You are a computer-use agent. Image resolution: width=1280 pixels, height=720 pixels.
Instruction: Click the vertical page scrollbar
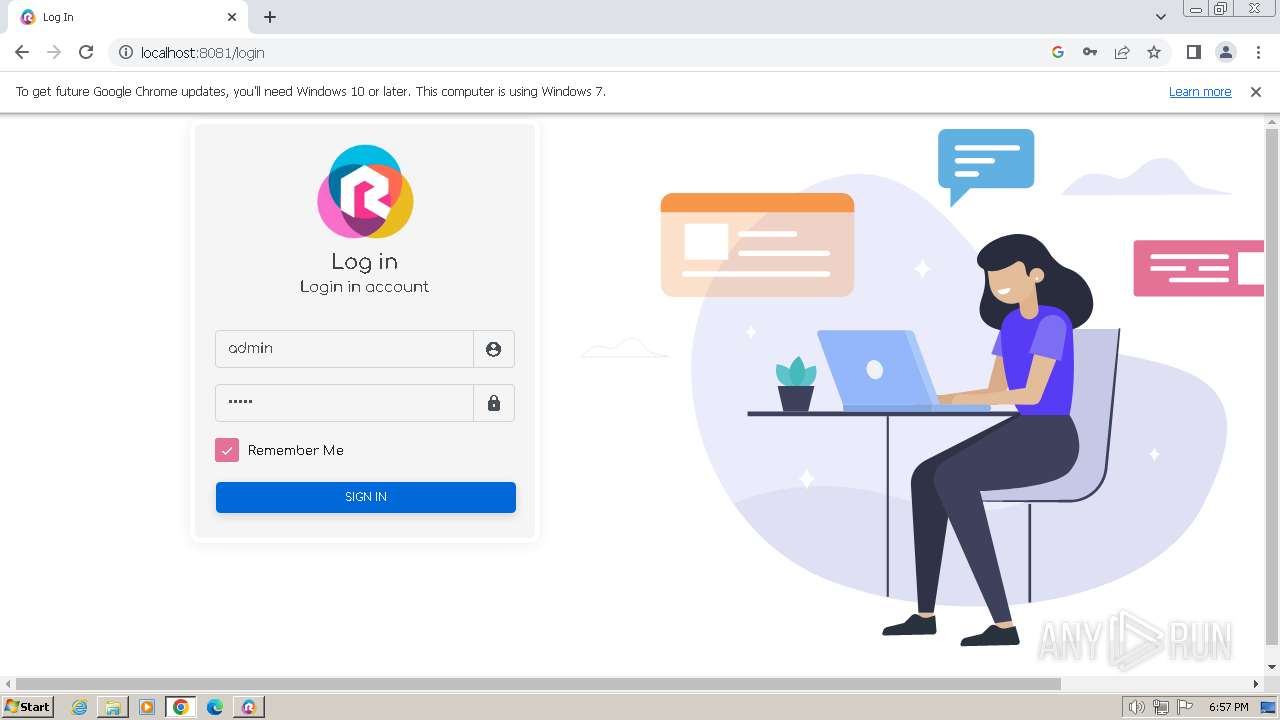[x=1272, y=386]
